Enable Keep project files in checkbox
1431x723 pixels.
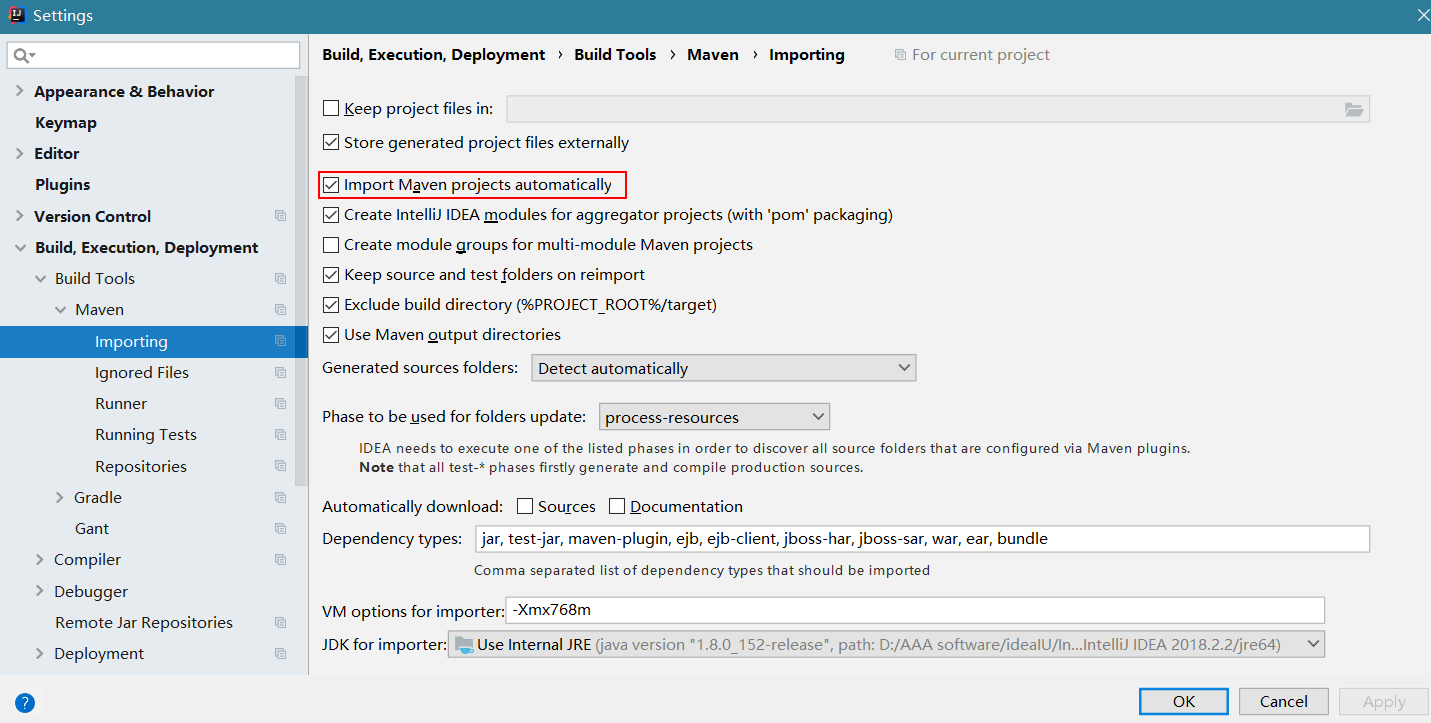pos(331,109)
